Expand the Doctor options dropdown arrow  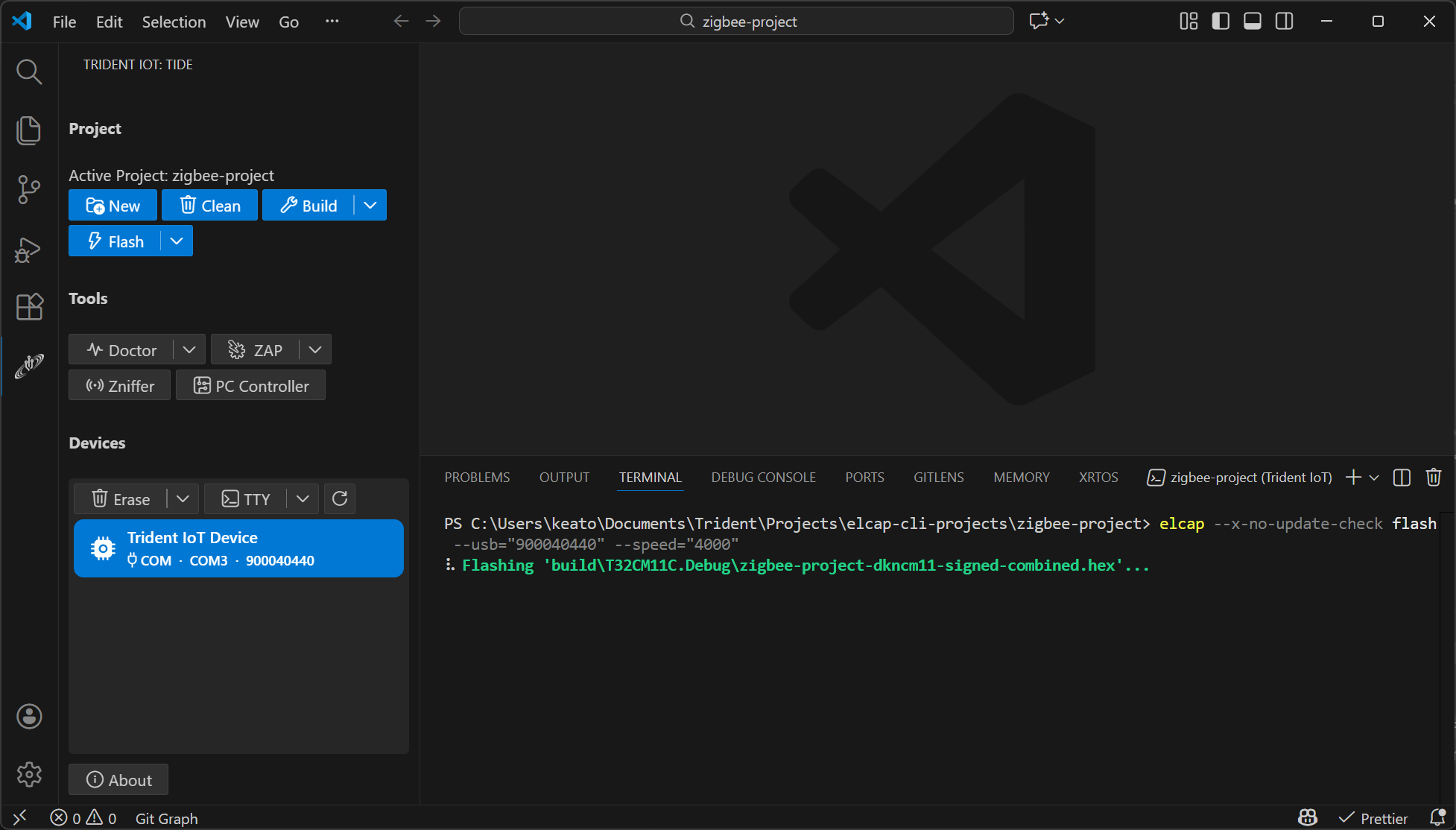189,349
